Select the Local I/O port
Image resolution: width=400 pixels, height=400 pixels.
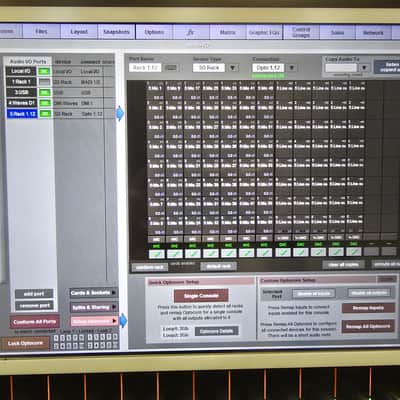[21, 71]
